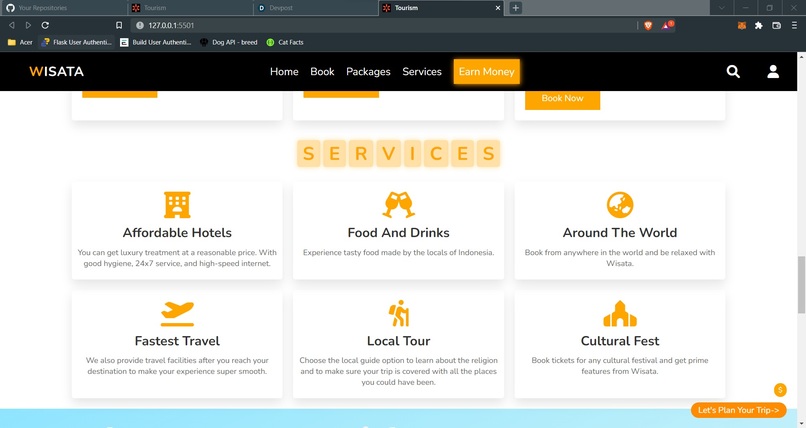Open the user profile icon

click(773, 71)
